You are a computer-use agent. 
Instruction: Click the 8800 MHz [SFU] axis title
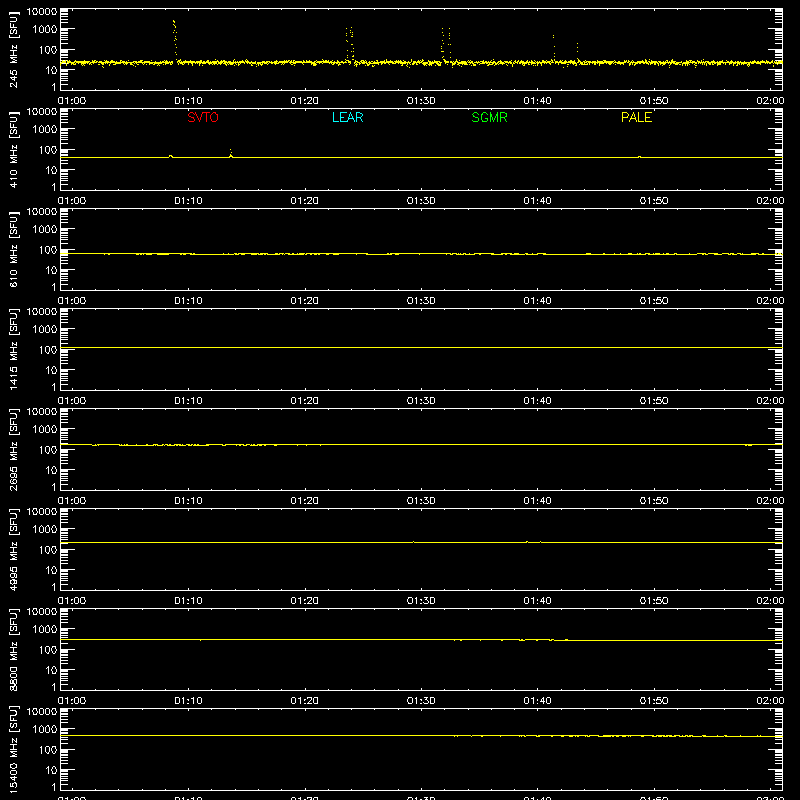click(x=14, y=649)
